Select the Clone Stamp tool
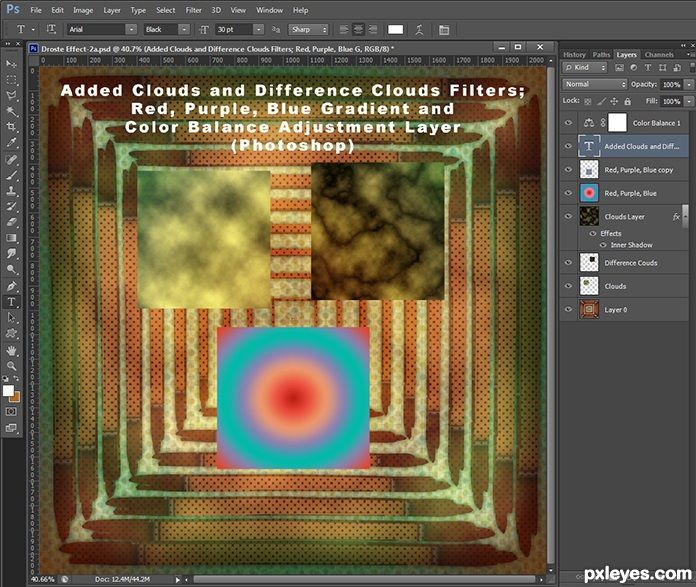This screenshot has height=587, width=696. [x=11, y=191]
